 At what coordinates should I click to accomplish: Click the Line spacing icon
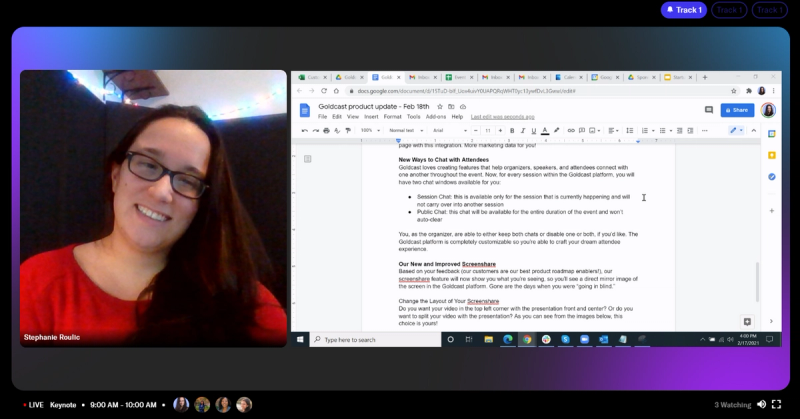pos(630,131)
